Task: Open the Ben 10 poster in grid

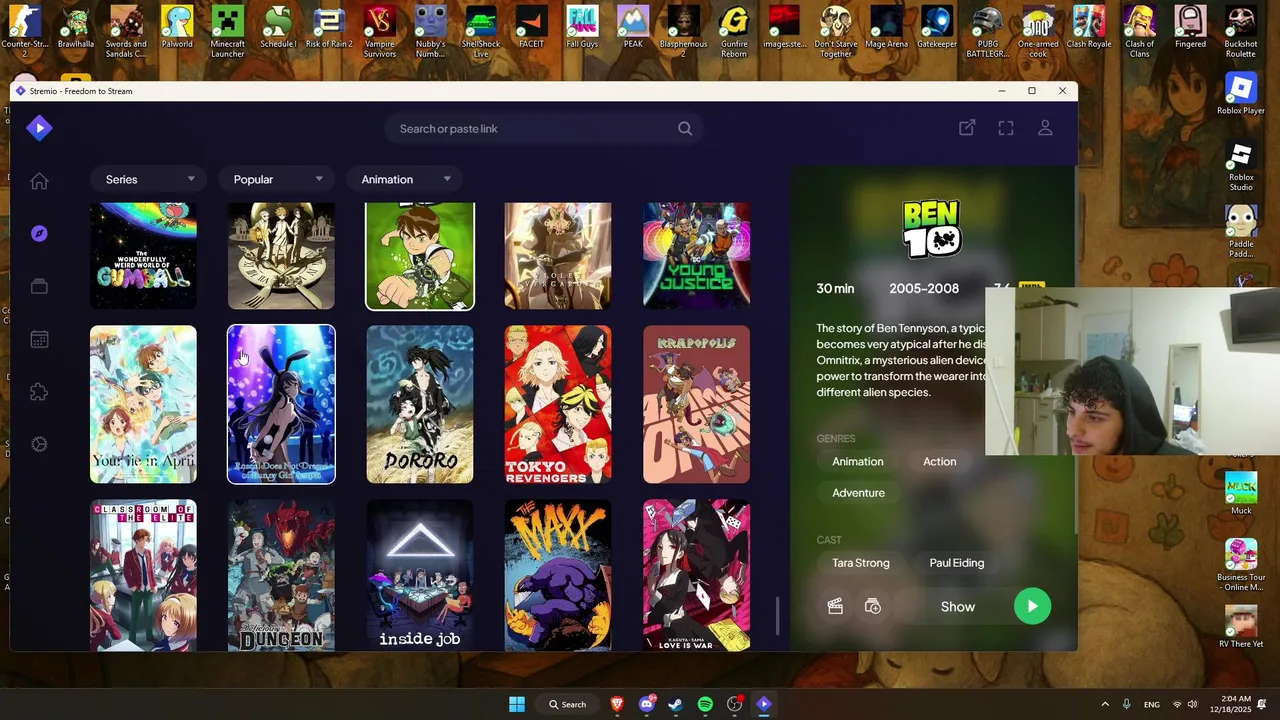Action: [420, 256]
